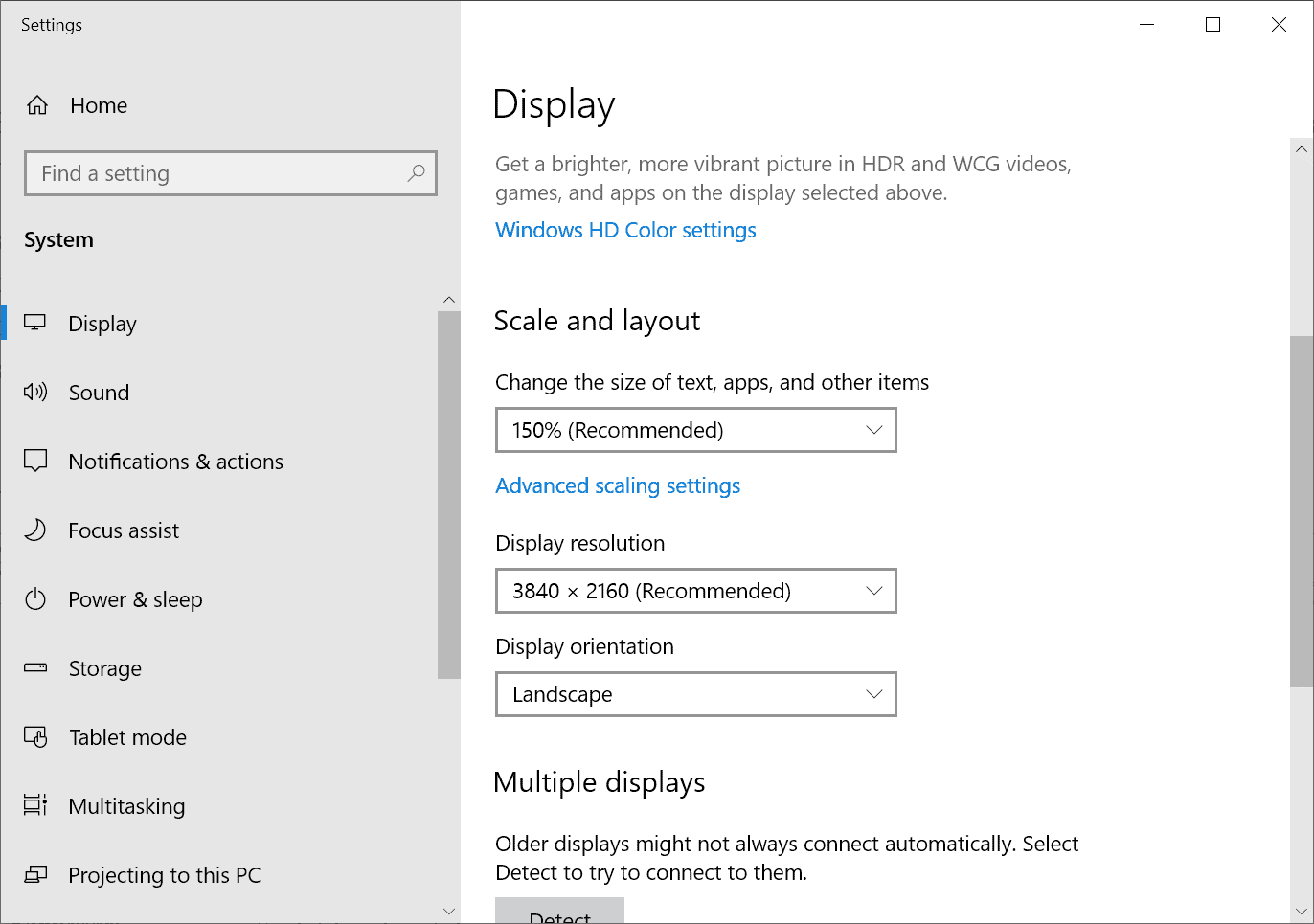Select Display in the sidebar
Image resolution: width=1314 pixels, height=924 pixels.
click(x=102, y=324)
